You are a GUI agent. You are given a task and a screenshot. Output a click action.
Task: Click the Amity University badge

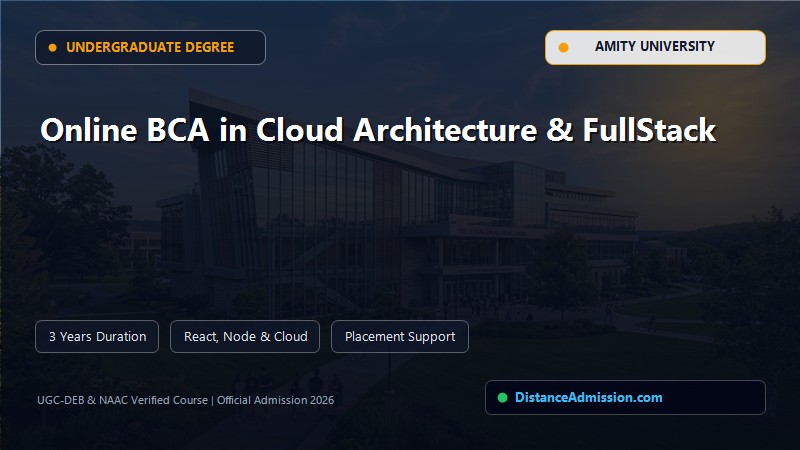point(655,47)
